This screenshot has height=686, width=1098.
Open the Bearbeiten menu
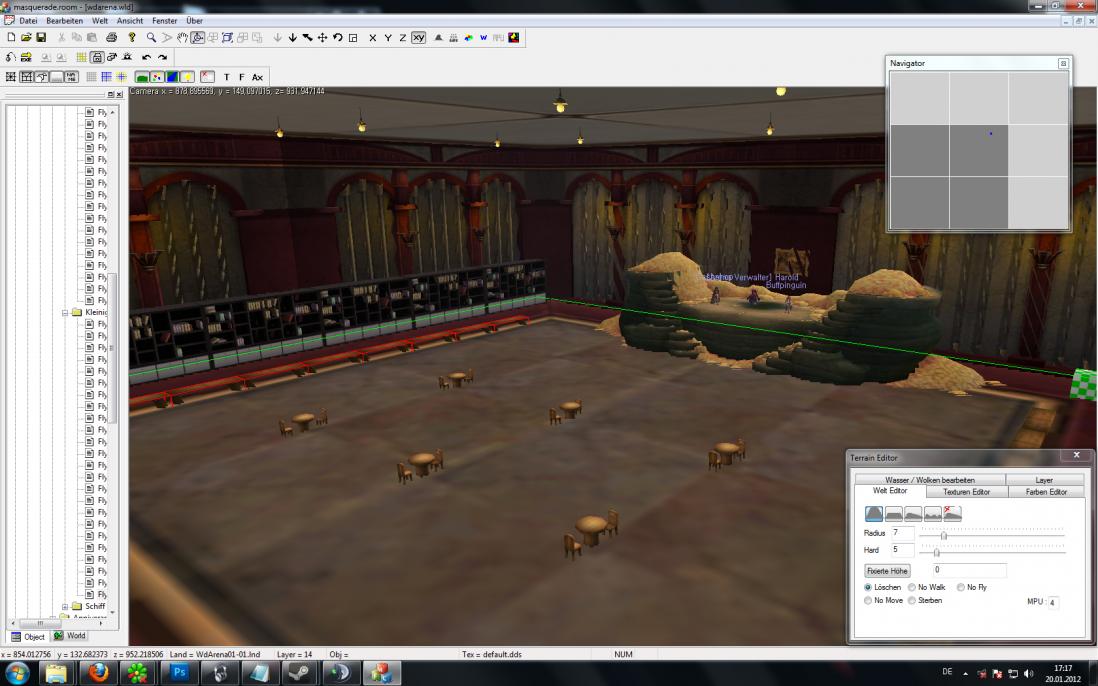coord(64,21)
